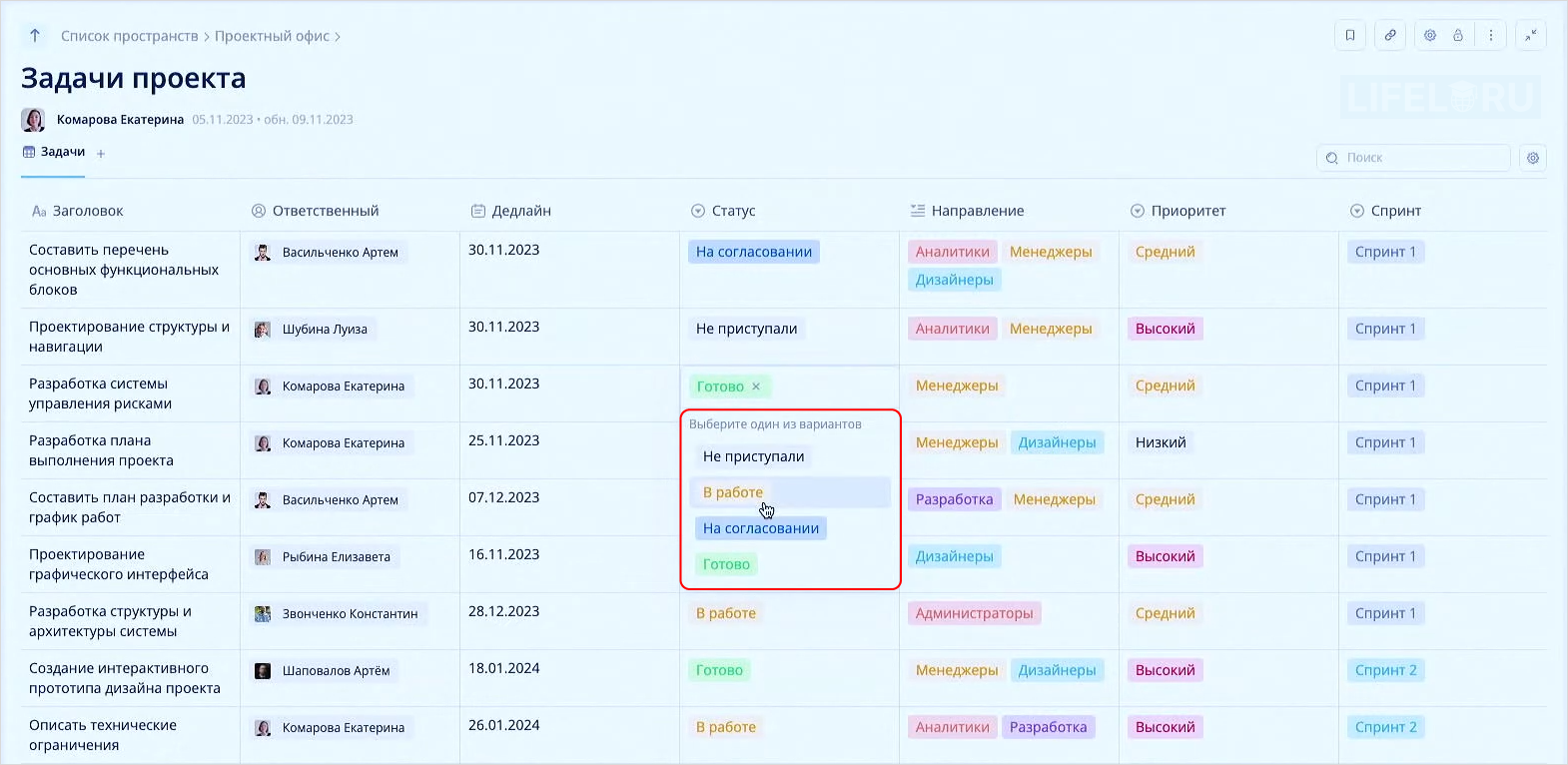
Task: Click the Спринт column header
Action: 1385,211
